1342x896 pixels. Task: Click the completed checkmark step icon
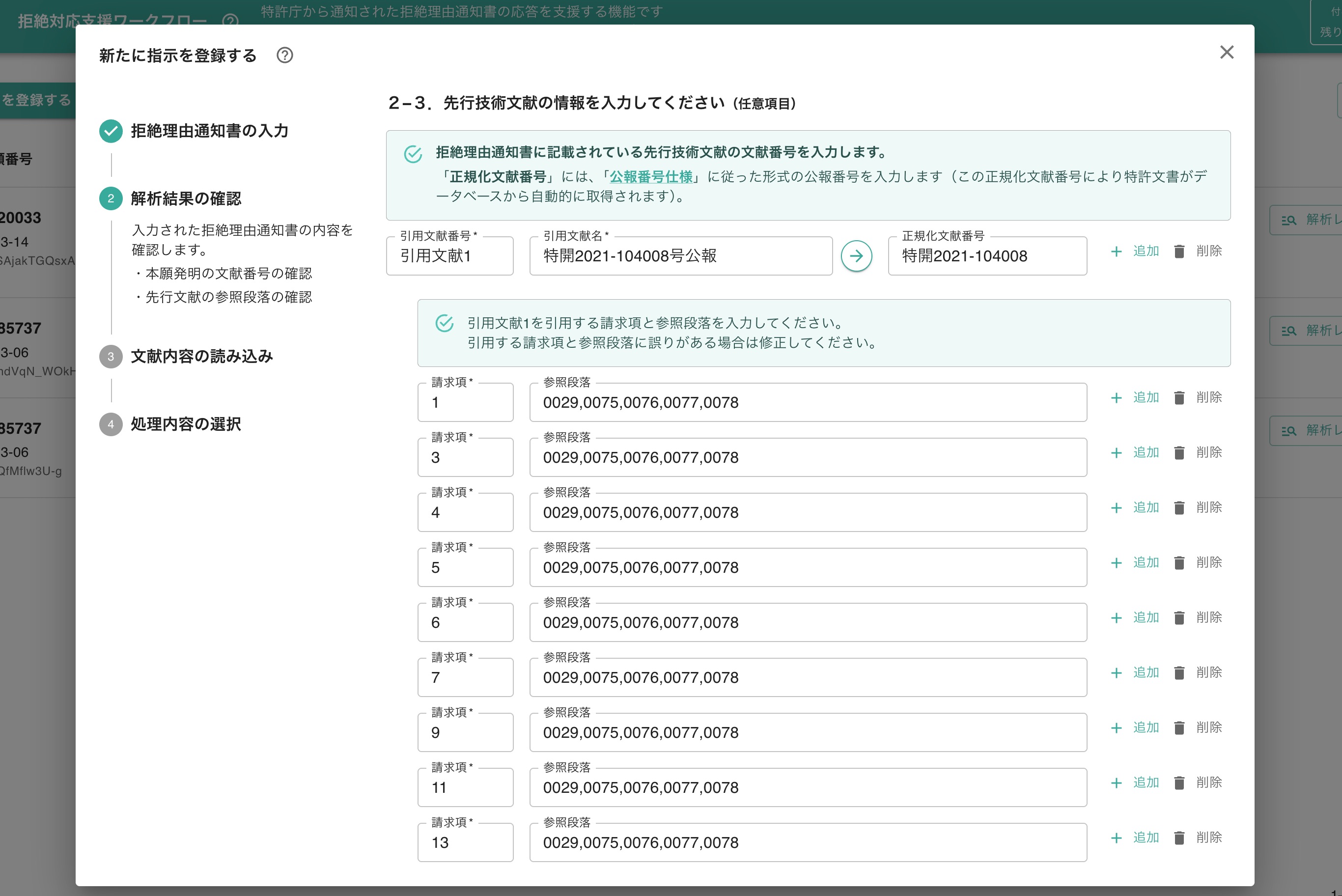point(111,131)
